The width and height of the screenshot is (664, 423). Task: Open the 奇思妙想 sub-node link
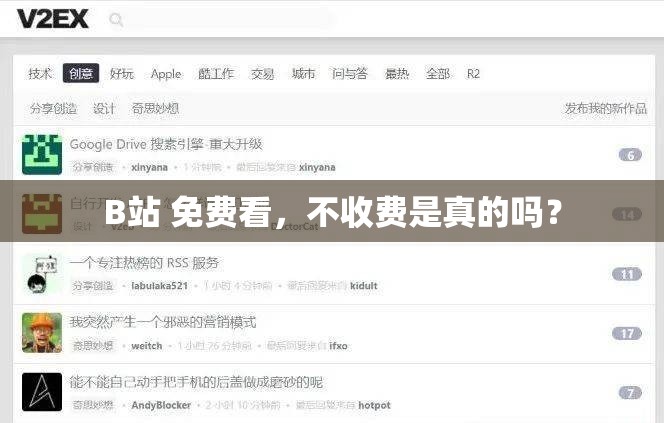(155, 108)
